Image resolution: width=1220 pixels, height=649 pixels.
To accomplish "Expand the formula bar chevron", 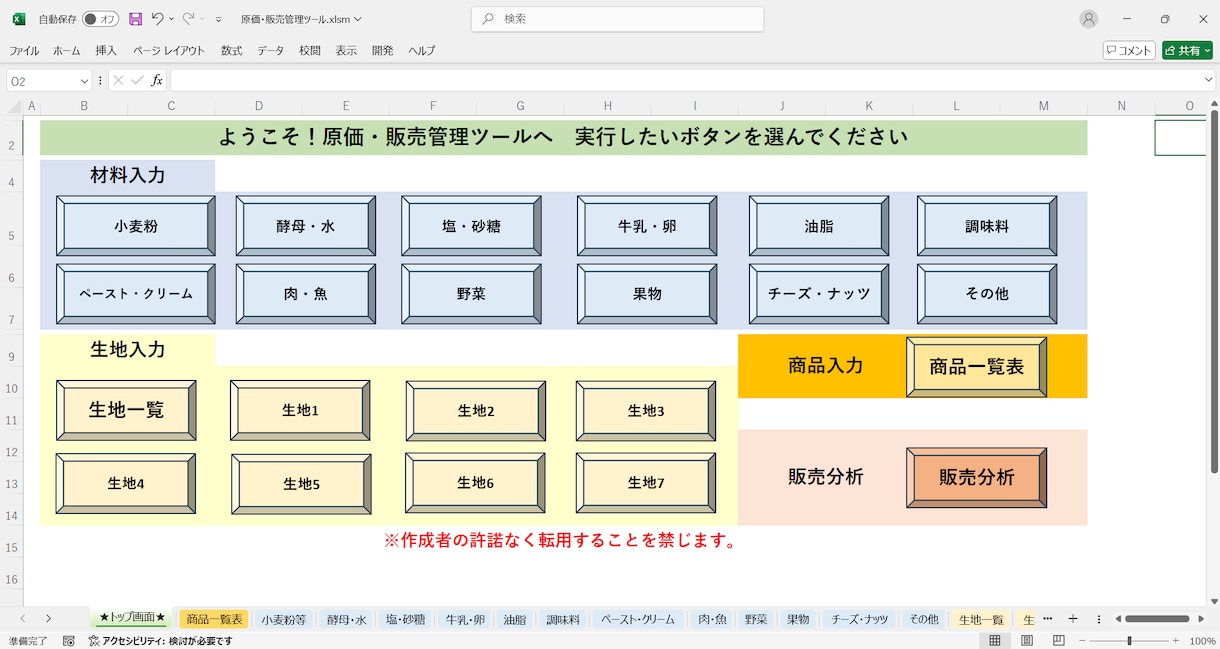I will pyautogui.click(x=1209, y=80).
